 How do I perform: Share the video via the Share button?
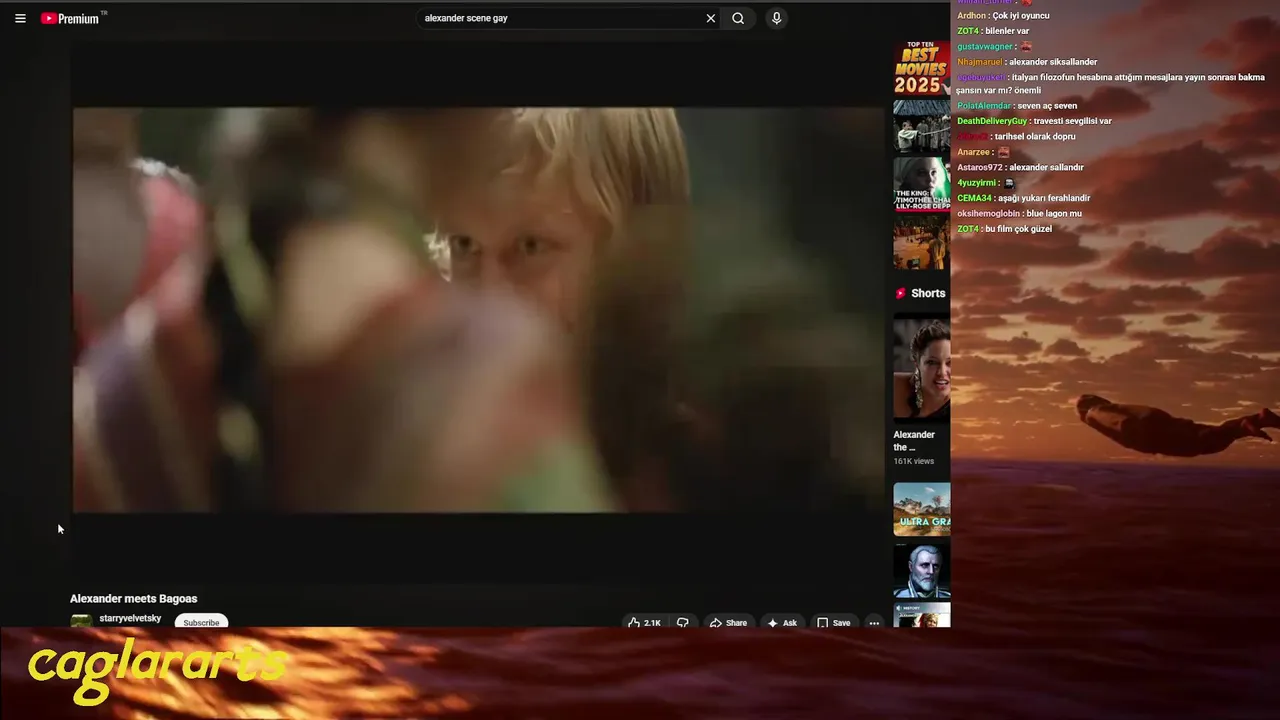click(x=728, y=622)
